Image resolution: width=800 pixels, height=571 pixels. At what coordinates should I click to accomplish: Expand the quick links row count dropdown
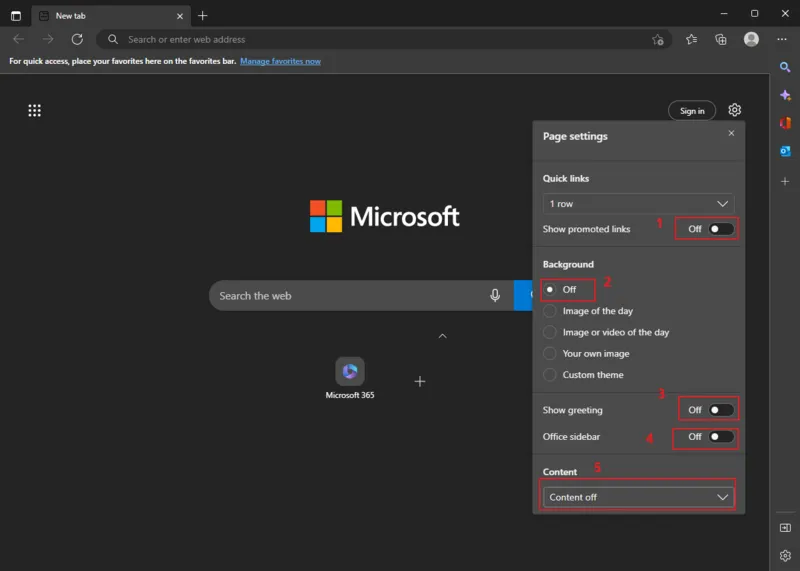point(638,204)
